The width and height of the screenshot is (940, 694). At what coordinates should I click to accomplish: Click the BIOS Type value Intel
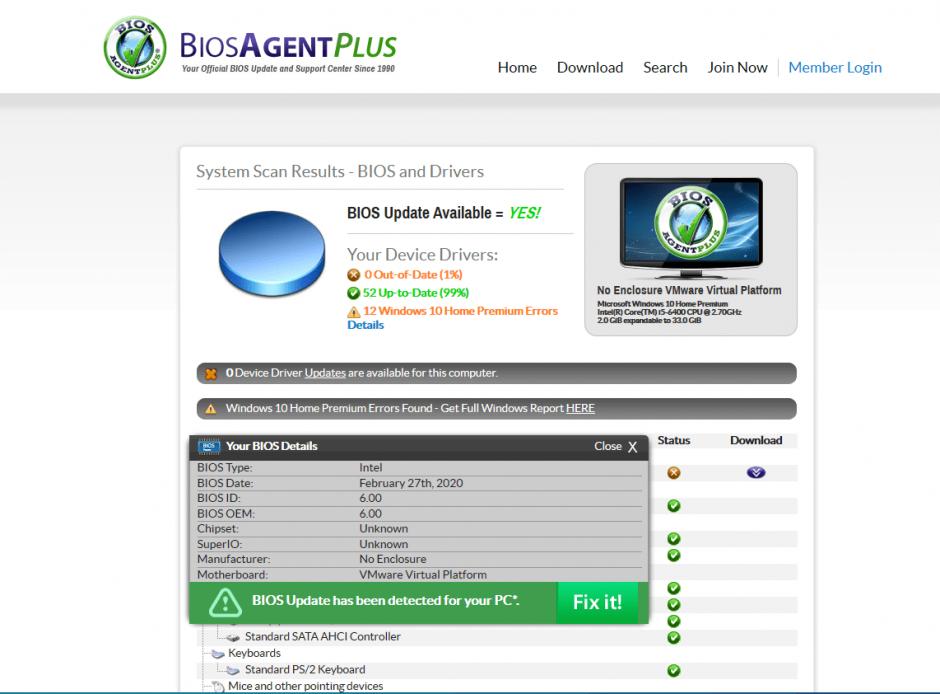[370, 467]
